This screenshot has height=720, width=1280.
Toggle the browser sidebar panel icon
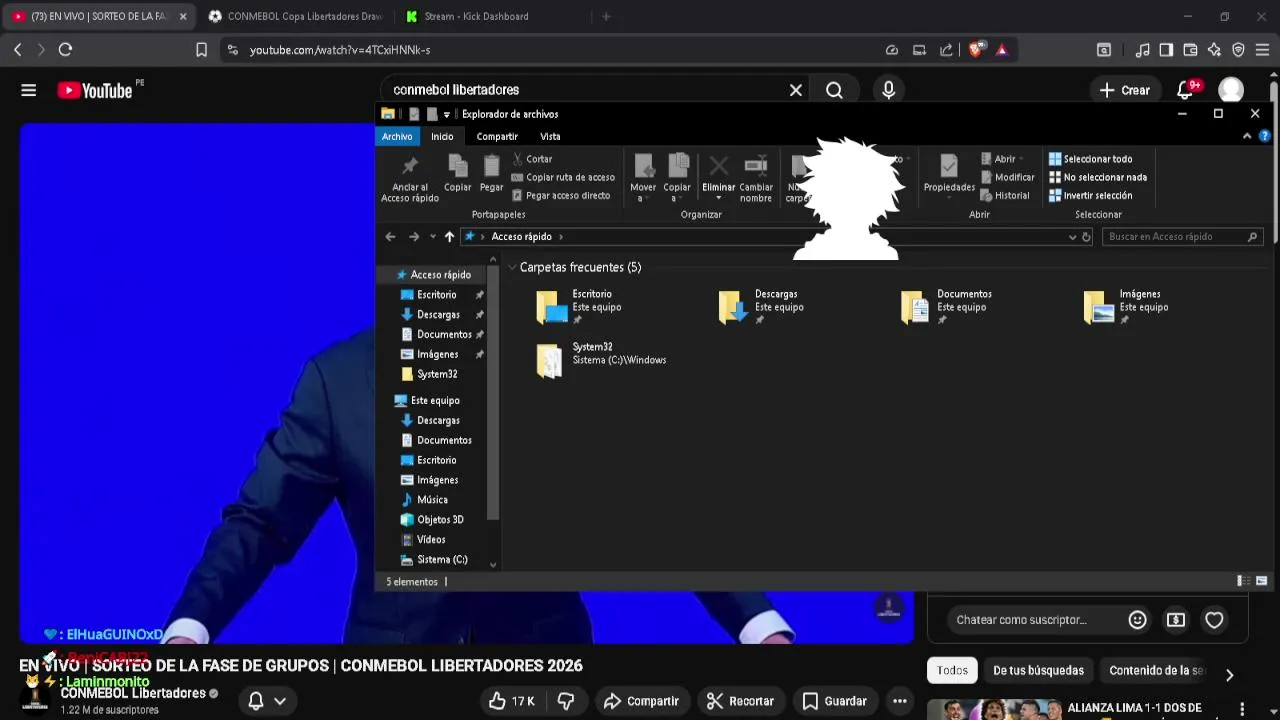tap(1166, 49)
